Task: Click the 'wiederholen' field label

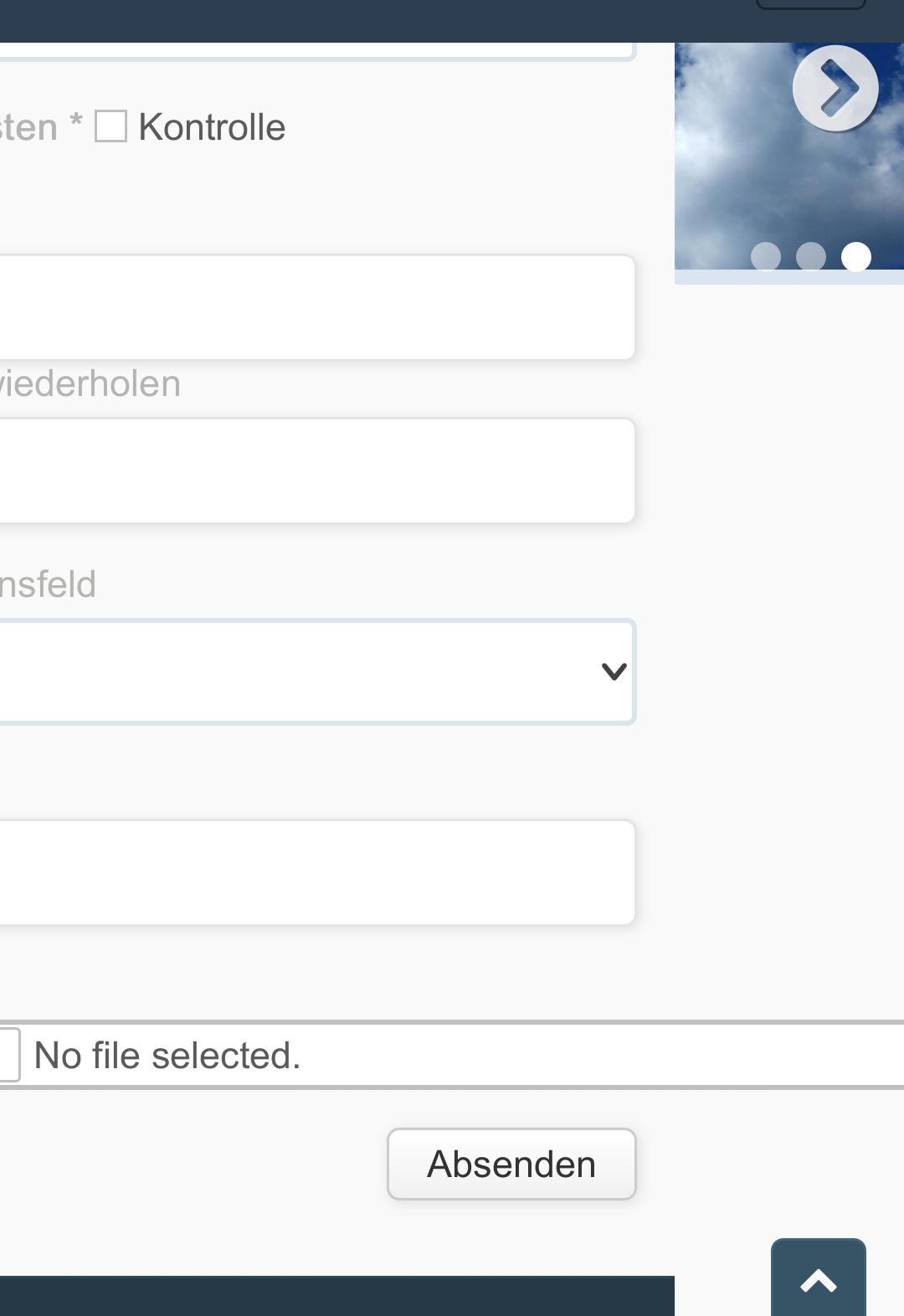Action: [x=90, y=383]
